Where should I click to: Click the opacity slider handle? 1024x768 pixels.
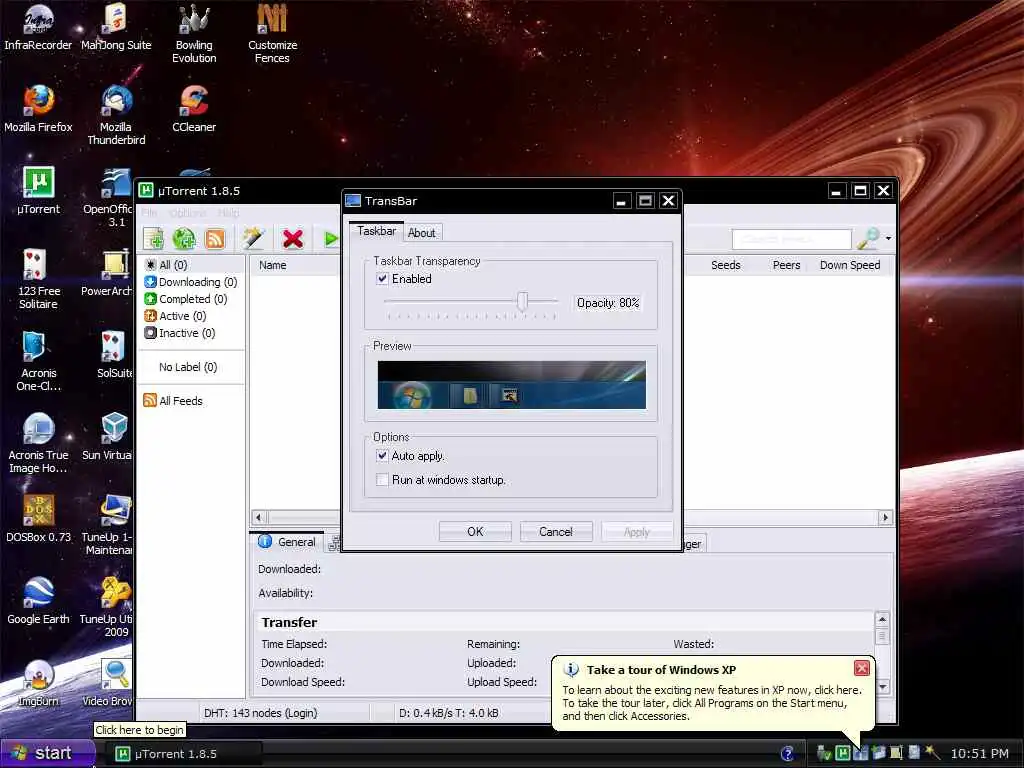(x=522, y=301)
